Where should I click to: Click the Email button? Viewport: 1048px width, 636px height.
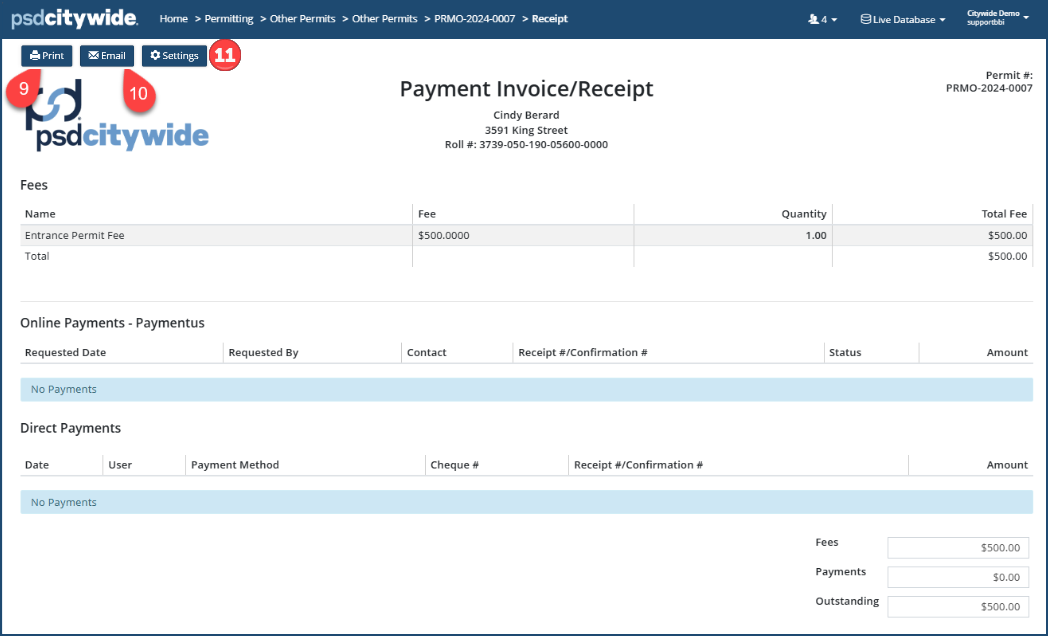107,56
